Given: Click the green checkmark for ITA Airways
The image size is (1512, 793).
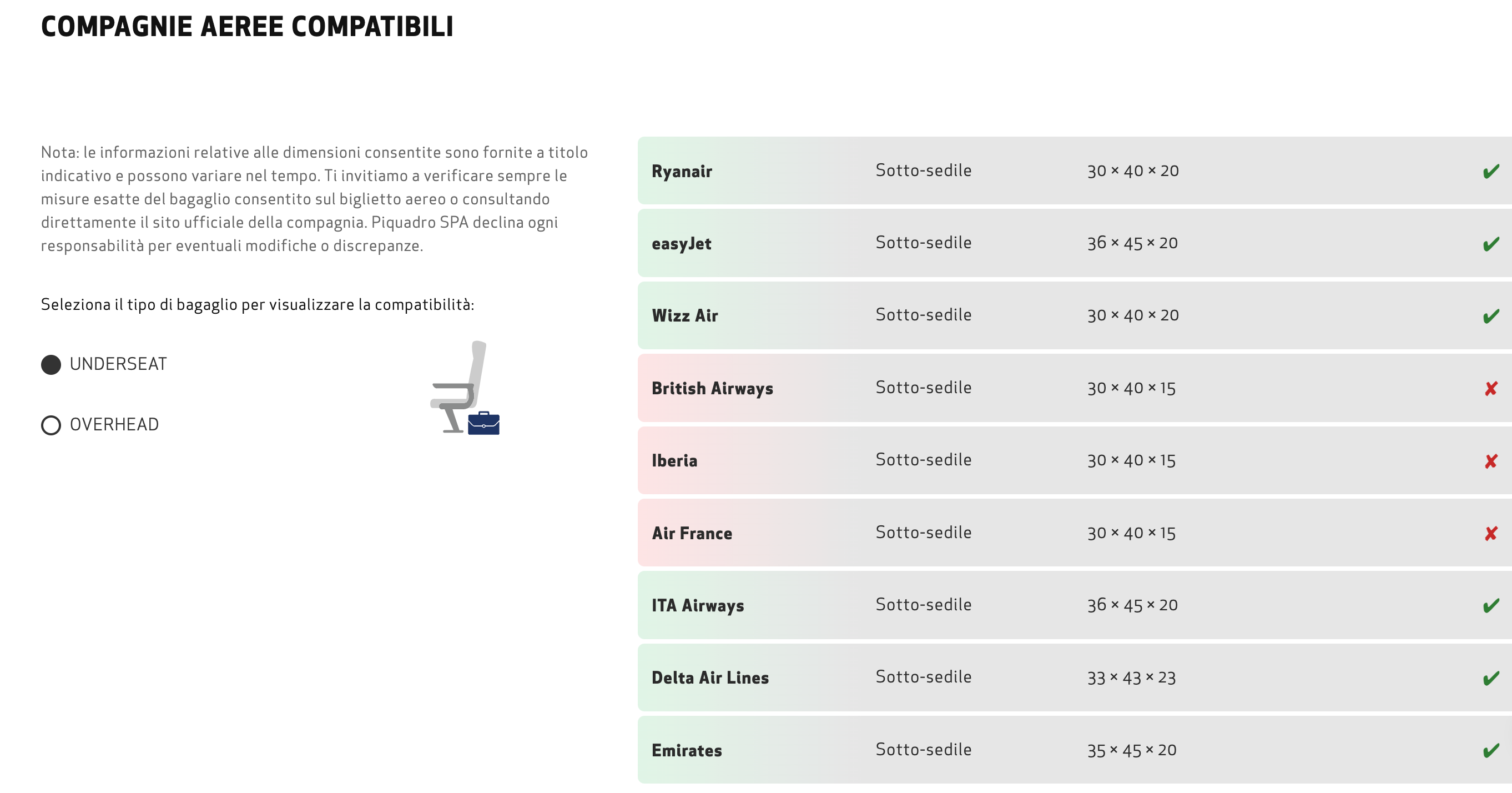Looking at the screenshot, I should 1491,606.
